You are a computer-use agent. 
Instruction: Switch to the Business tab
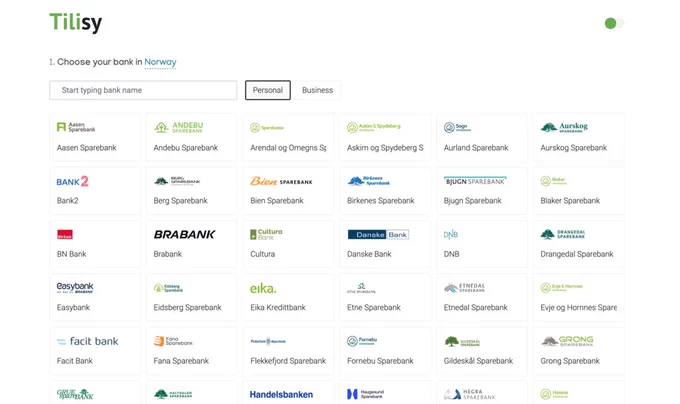pos(317,90)
